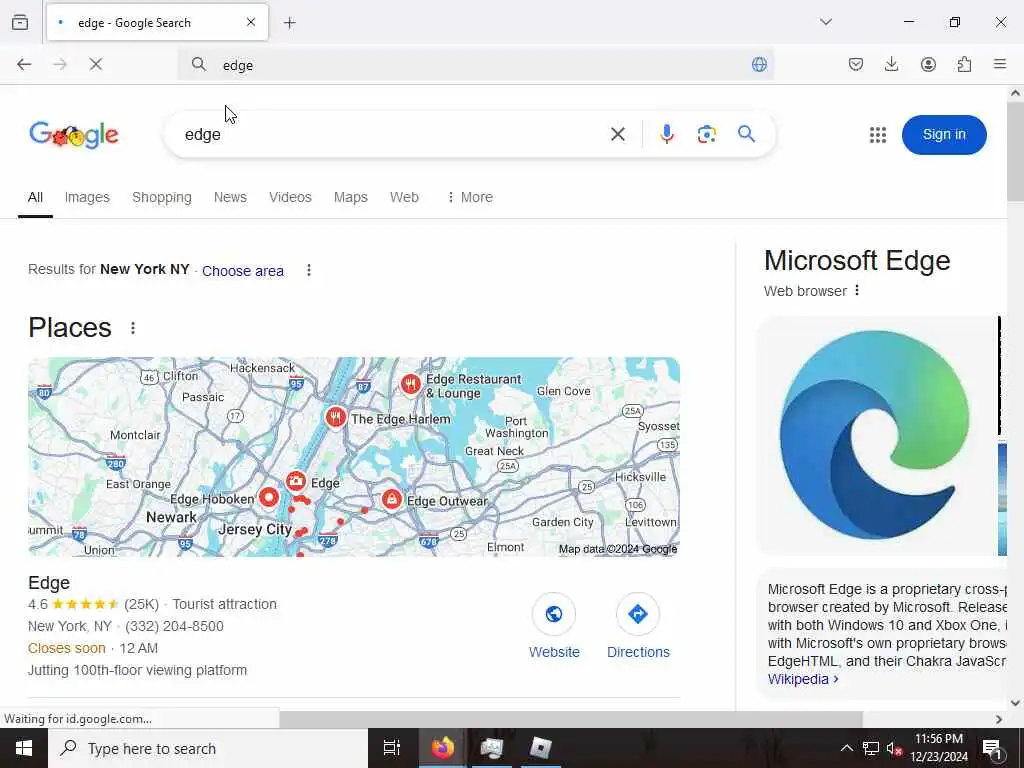Expand the list all tabs dropdown
Viewport: 1024px width, 768px height.
(826, 22)
